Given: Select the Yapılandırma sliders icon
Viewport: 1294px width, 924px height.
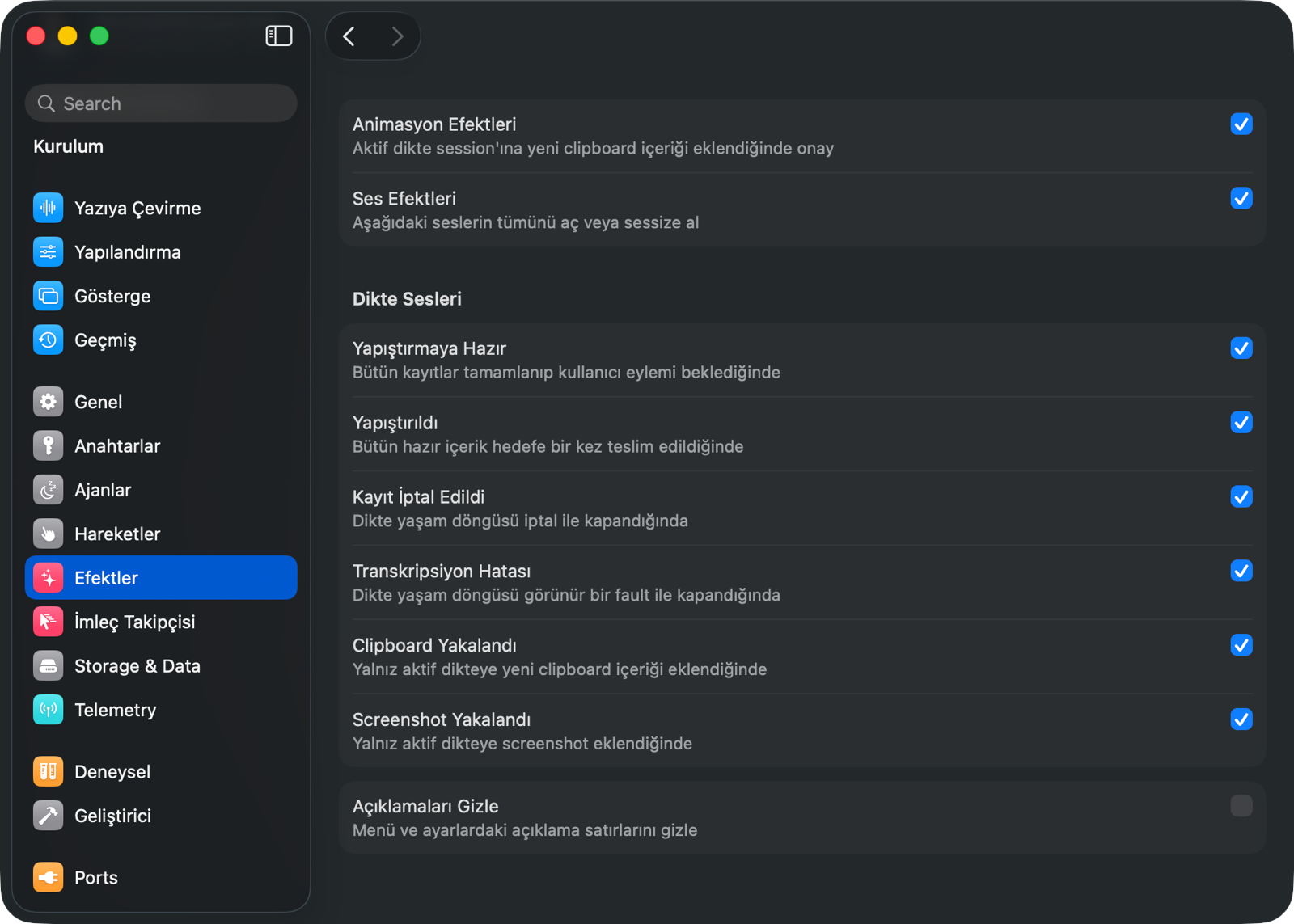Looking at the screenshot, I should [49, 252].
